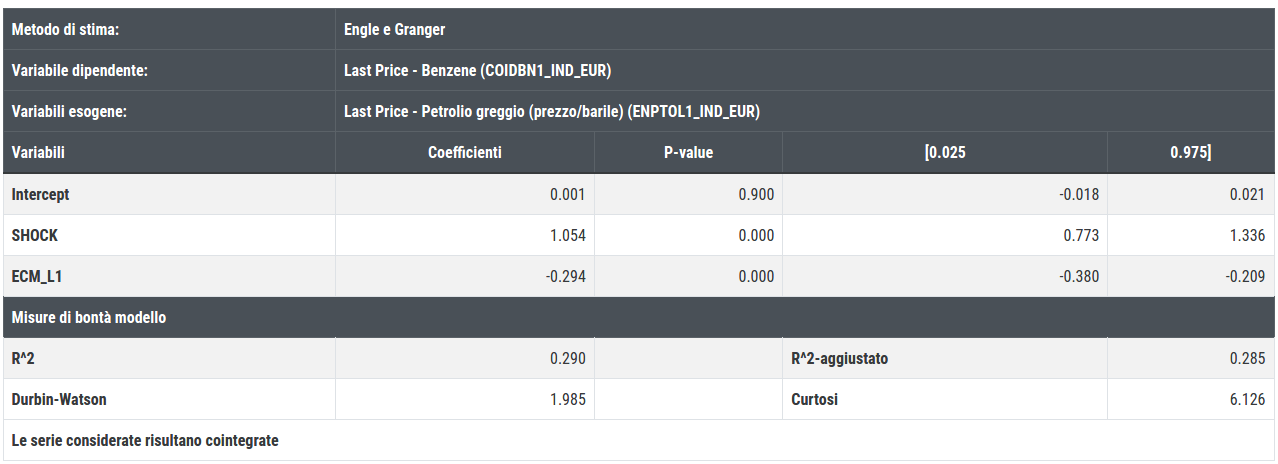Click the 0.975] column header

click(1191, 153)
